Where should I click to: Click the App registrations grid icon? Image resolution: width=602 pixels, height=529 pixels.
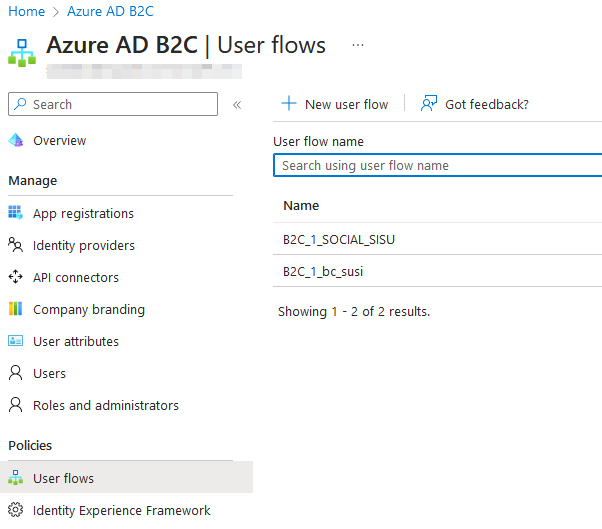click(16, 212)
